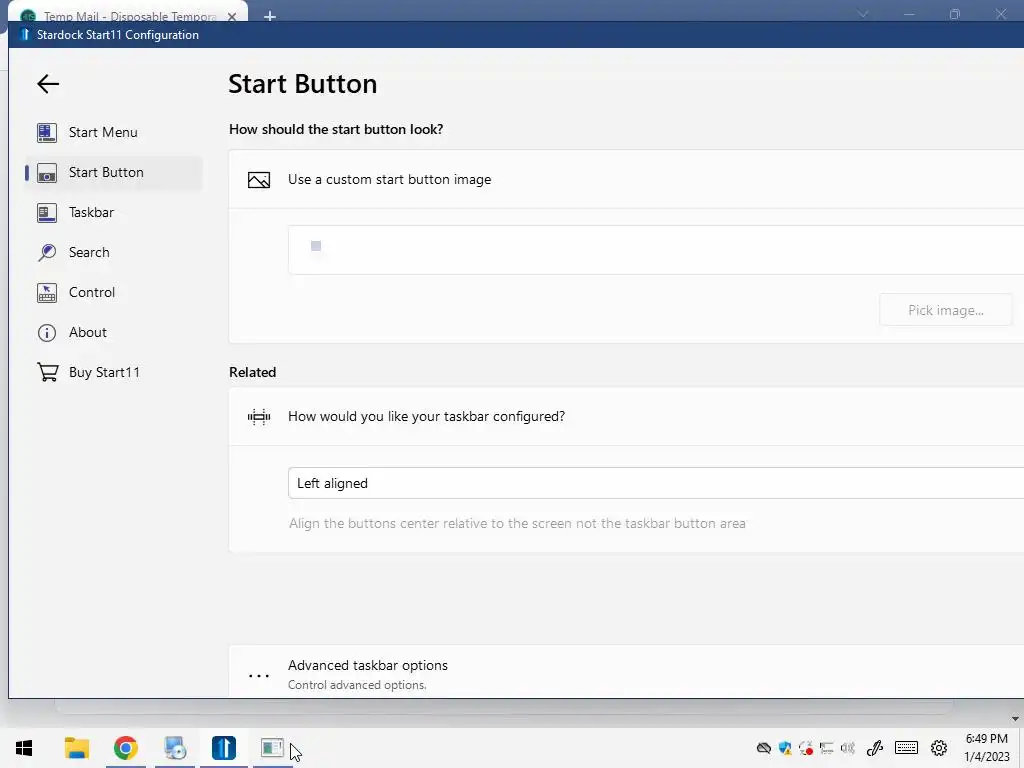Click the 'Align the buttons center' option text
The width and height of the screenshot is (1024, 768).
click(517, 524)
